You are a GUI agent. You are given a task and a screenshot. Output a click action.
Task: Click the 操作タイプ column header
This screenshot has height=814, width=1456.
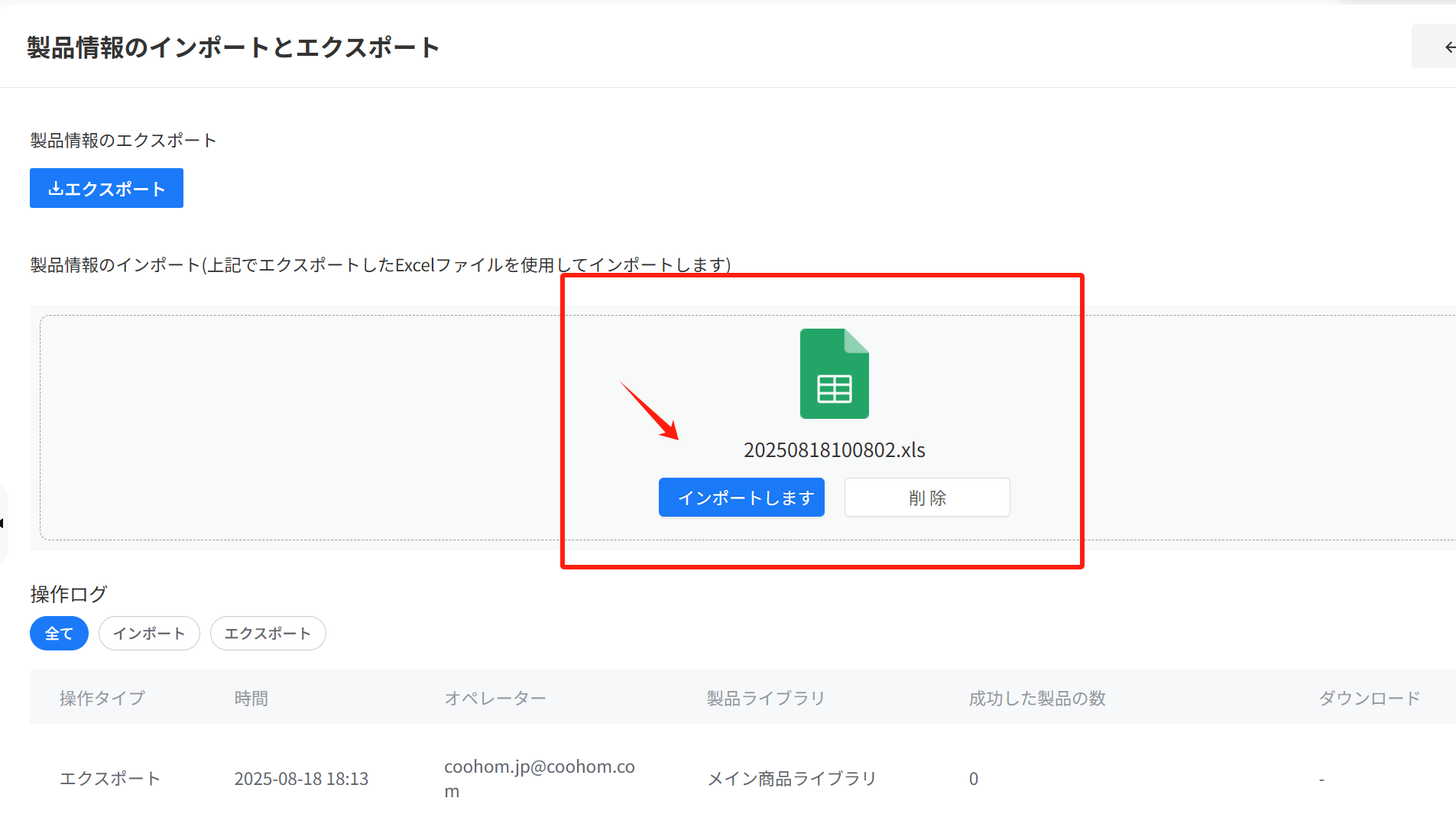point(102,698)
